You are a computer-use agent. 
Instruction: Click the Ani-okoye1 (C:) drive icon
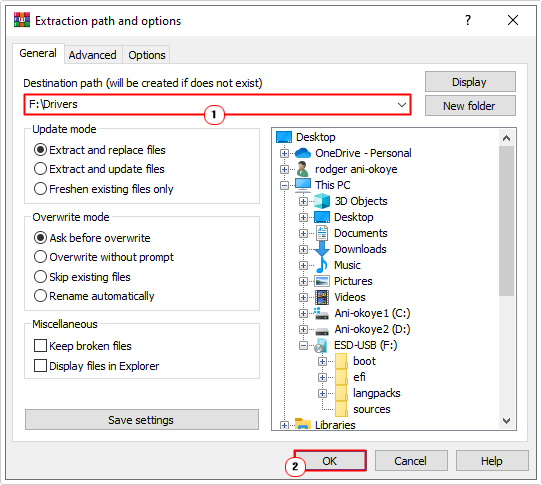pos(321,313)
